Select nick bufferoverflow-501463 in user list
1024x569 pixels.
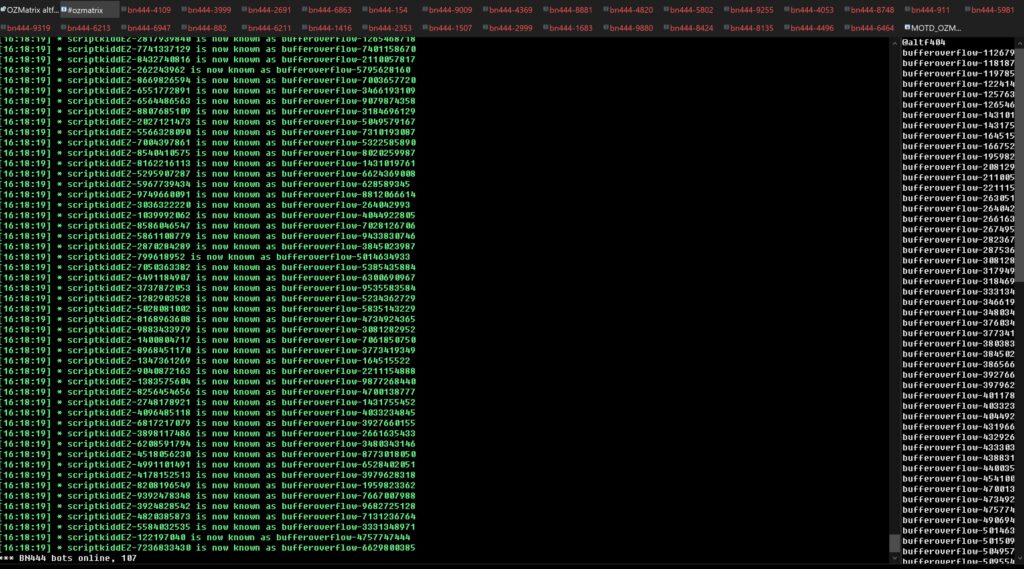[x=958, y=531]
